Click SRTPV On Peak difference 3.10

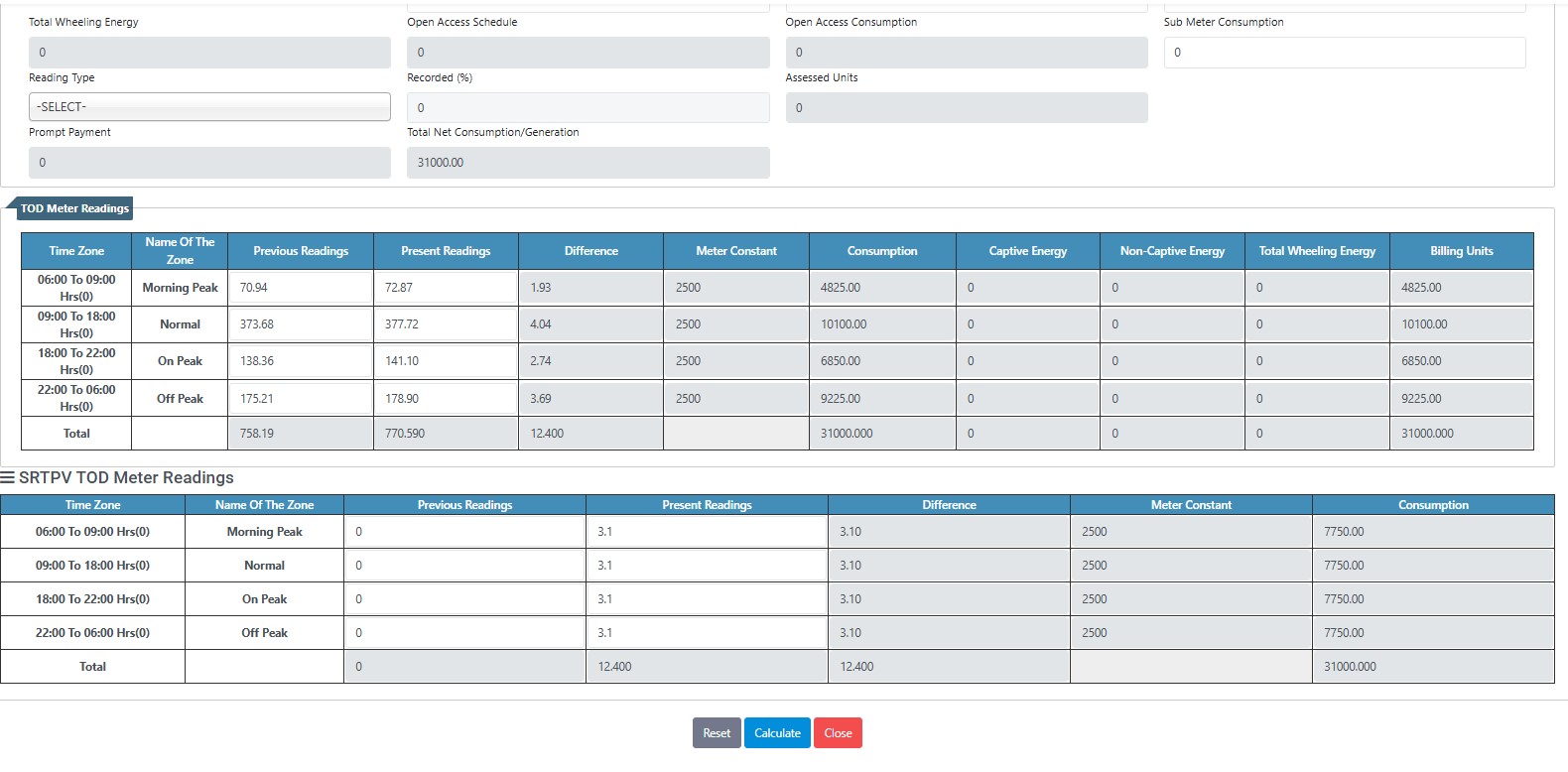[949, 599]
